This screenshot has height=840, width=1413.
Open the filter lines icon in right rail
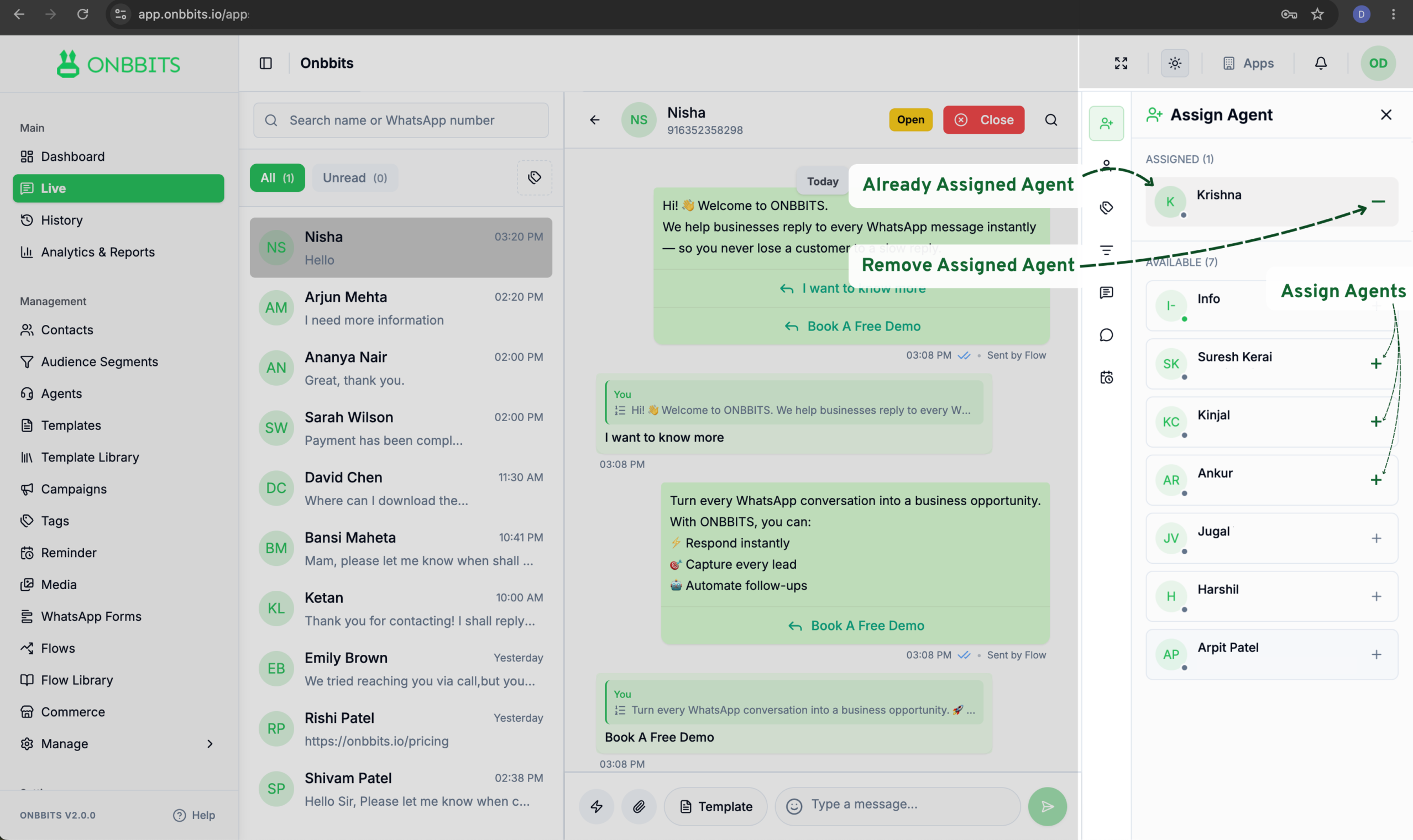click(x=1106, y=250)
